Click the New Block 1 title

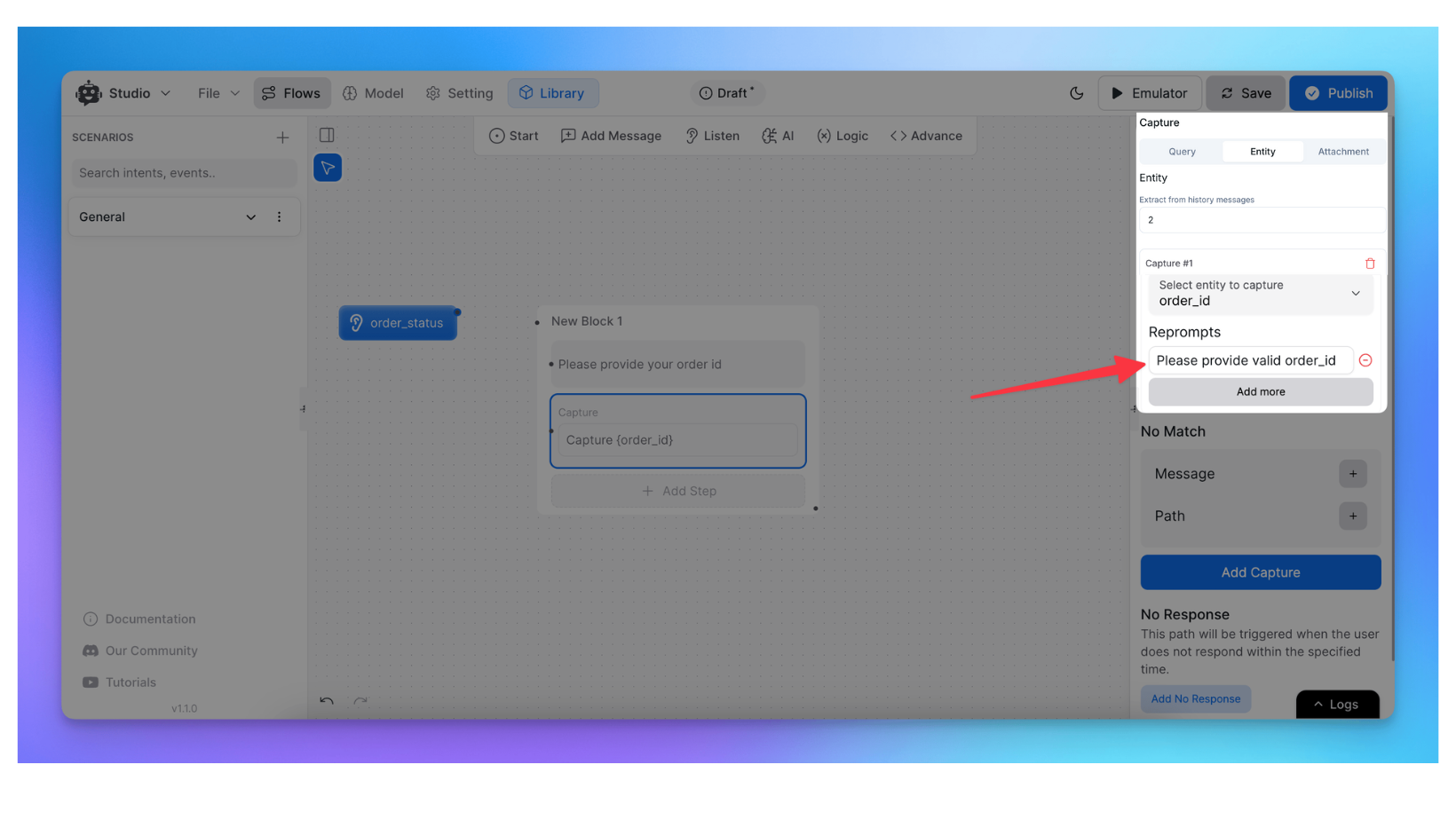pyautogui.click(x=587, y=321)
